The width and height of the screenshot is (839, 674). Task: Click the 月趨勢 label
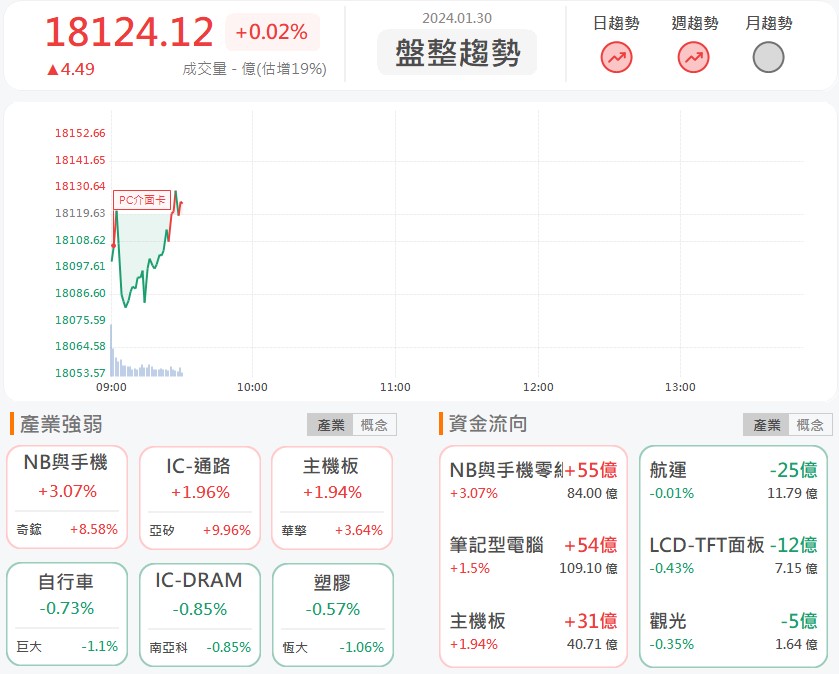click(769, 23)
